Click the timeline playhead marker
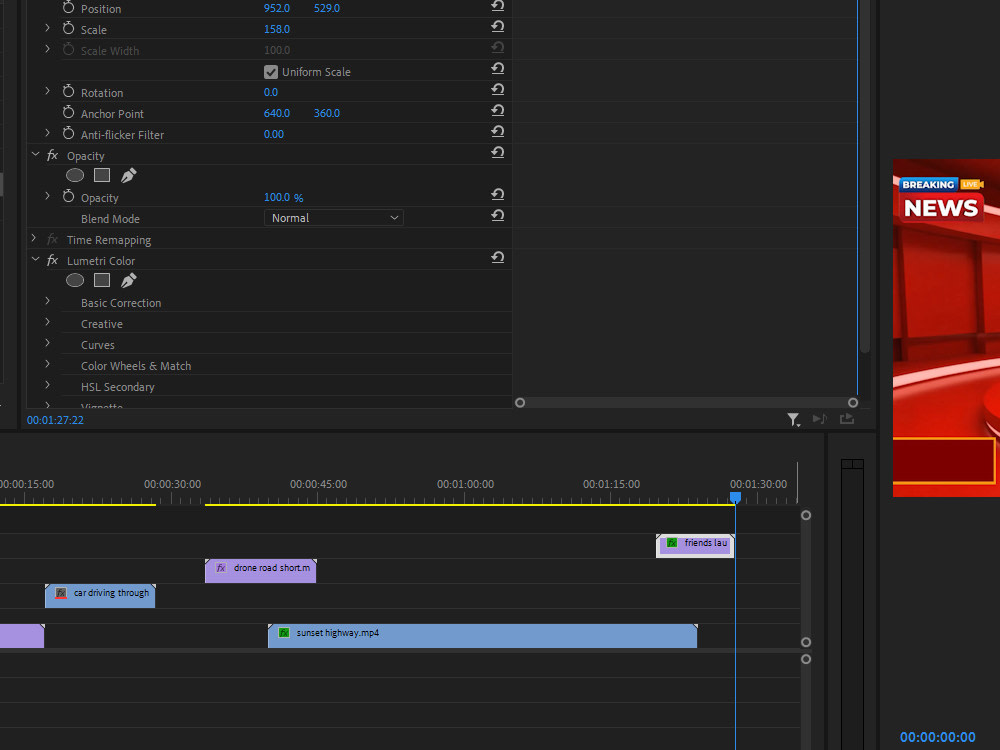The image size is (1000, 750). coord(735,497)
